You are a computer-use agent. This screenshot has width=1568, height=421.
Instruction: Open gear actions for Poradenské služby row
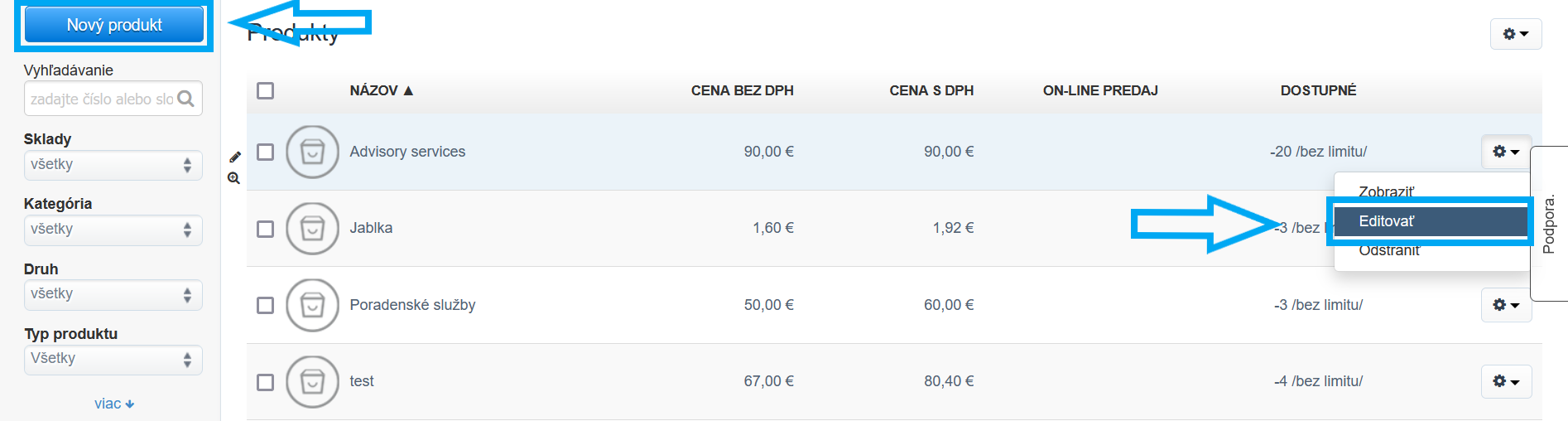pos(1505,305)
